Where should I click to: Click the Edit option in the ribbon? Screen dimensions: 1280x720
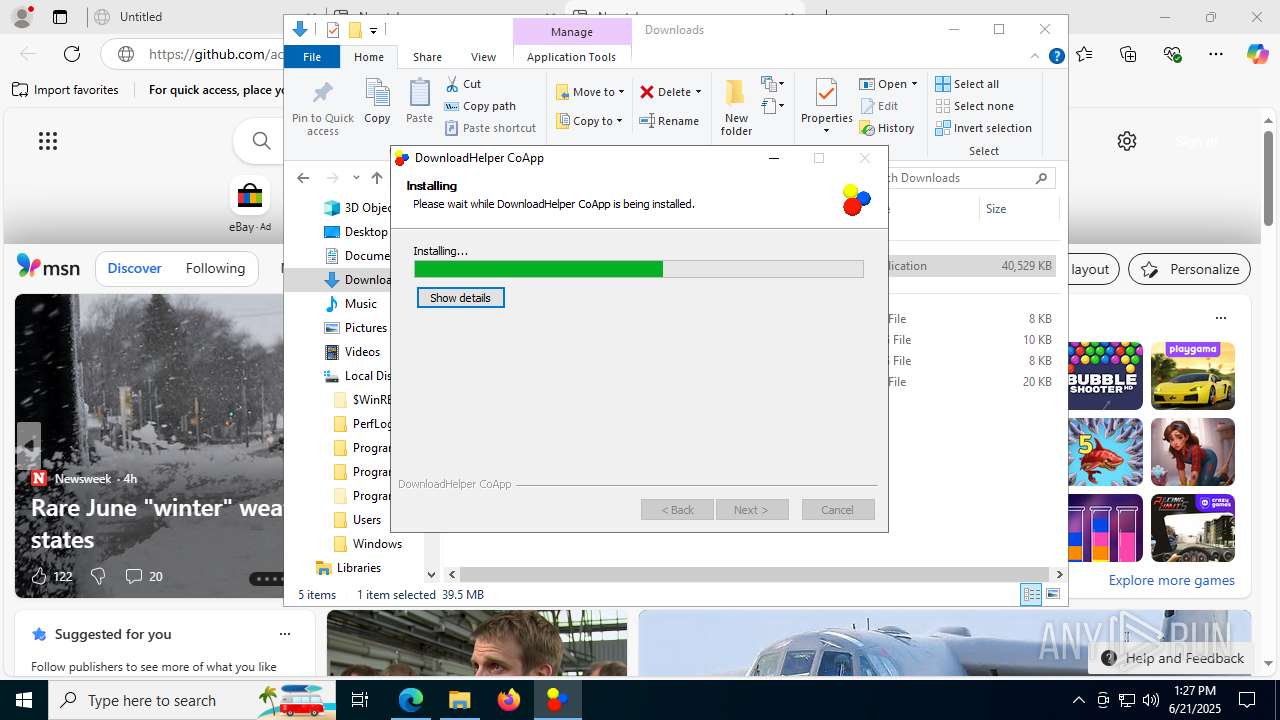879,106
